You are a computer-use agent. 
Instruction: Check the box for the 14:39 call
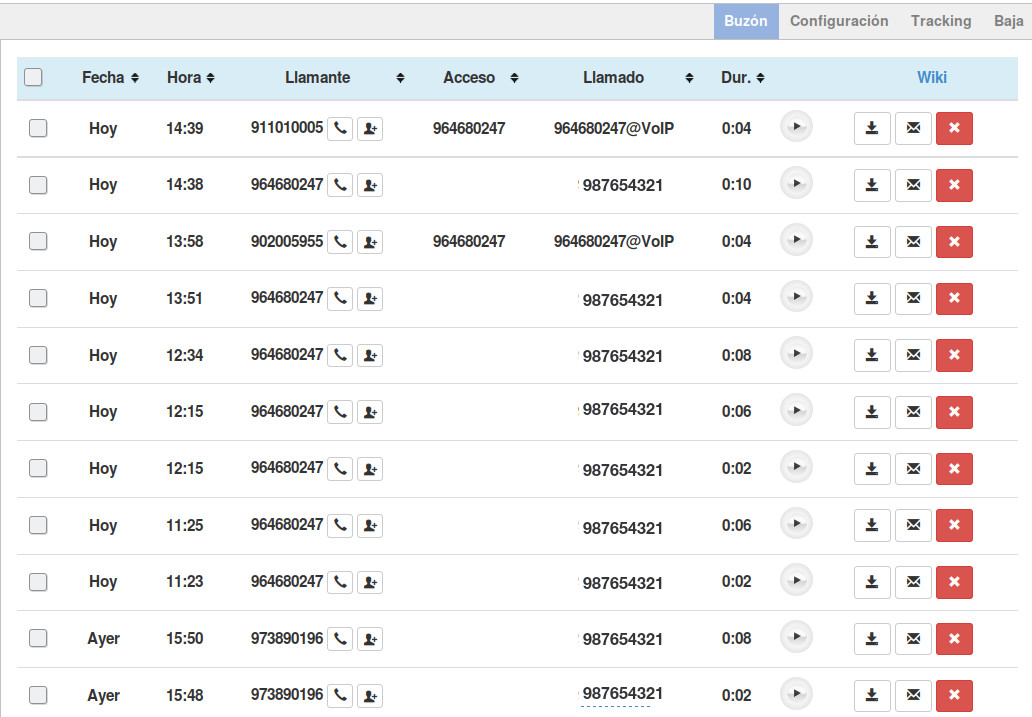(x=38, y=128)
